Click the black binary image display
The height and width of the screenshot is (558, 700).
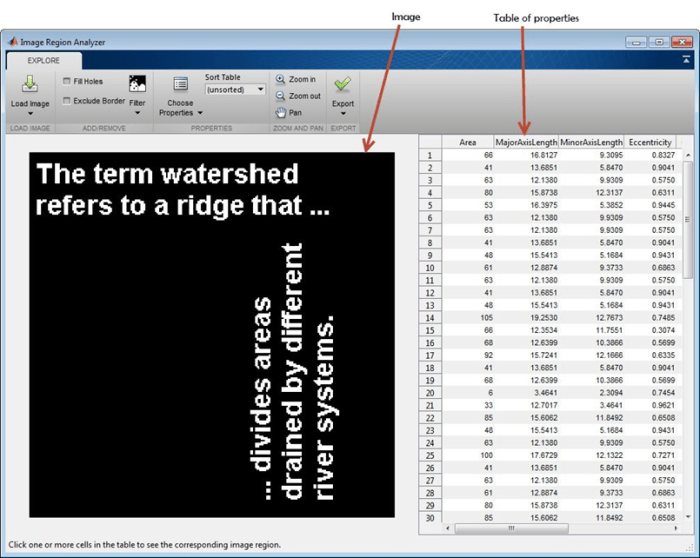212,335
